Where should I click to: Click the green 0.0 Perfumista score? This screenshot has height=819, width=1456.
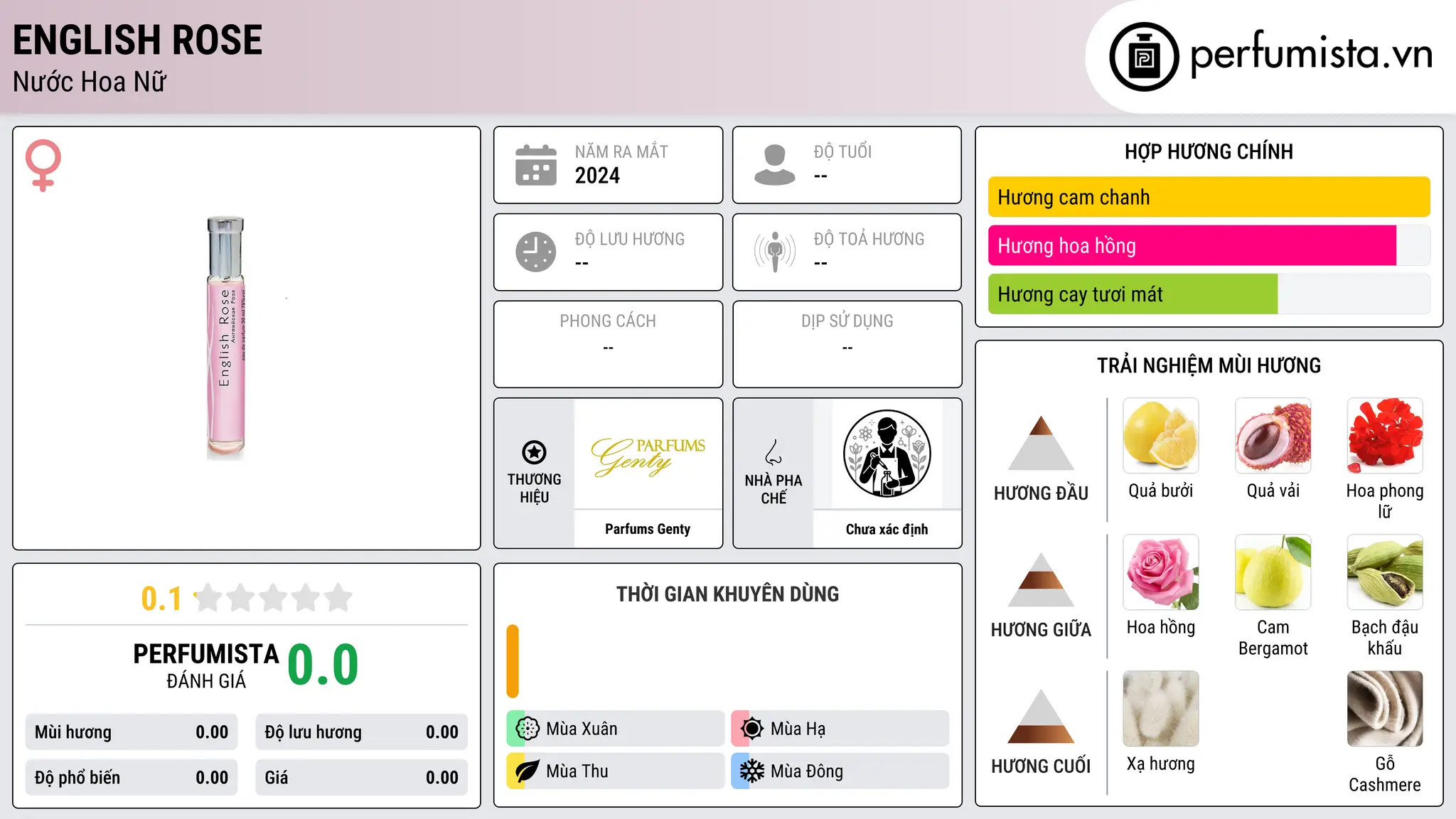(323, 664)
